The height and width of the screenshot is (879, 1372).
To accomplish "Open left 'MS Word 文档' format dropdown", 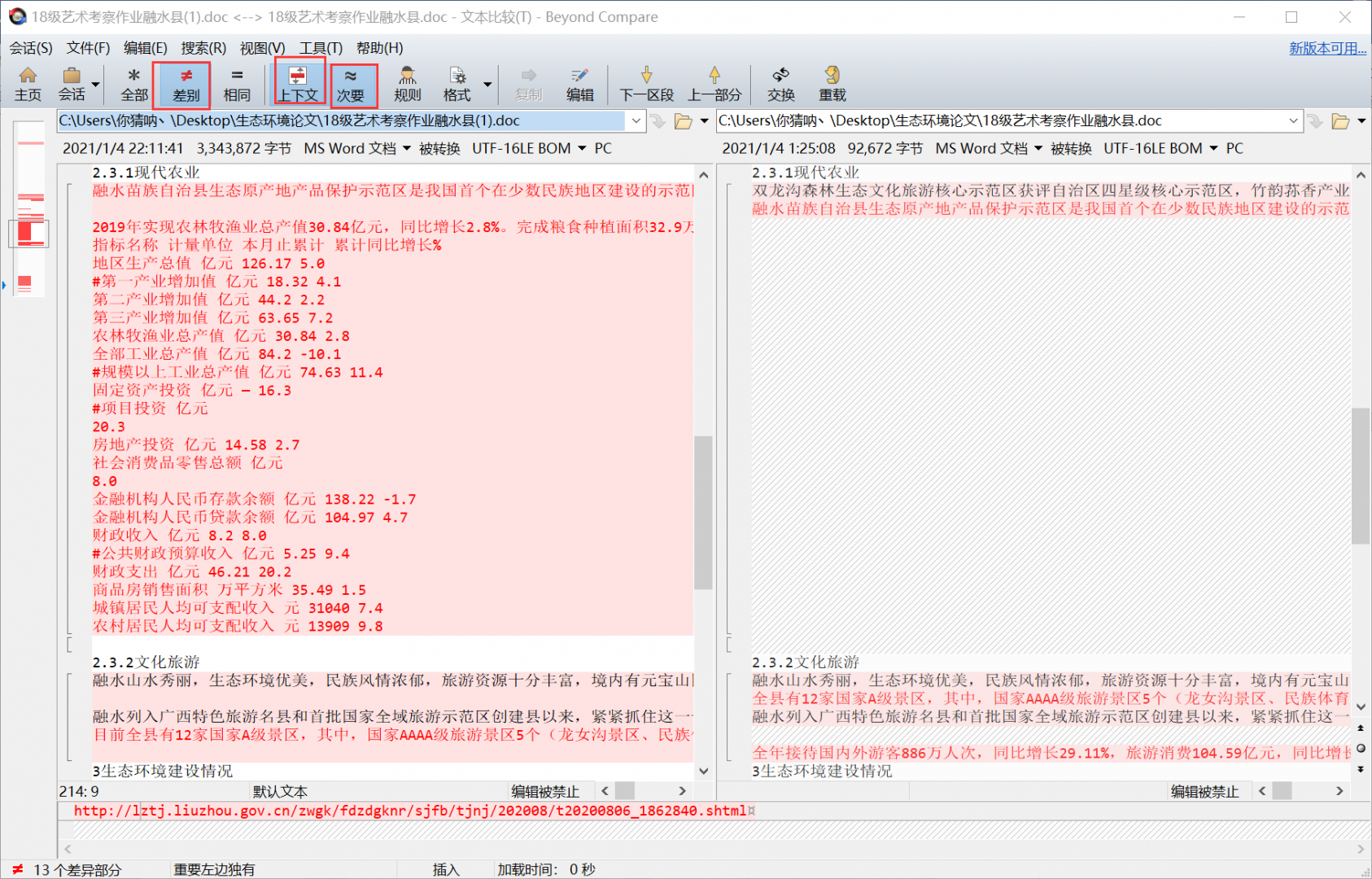I will pos(356,148).
